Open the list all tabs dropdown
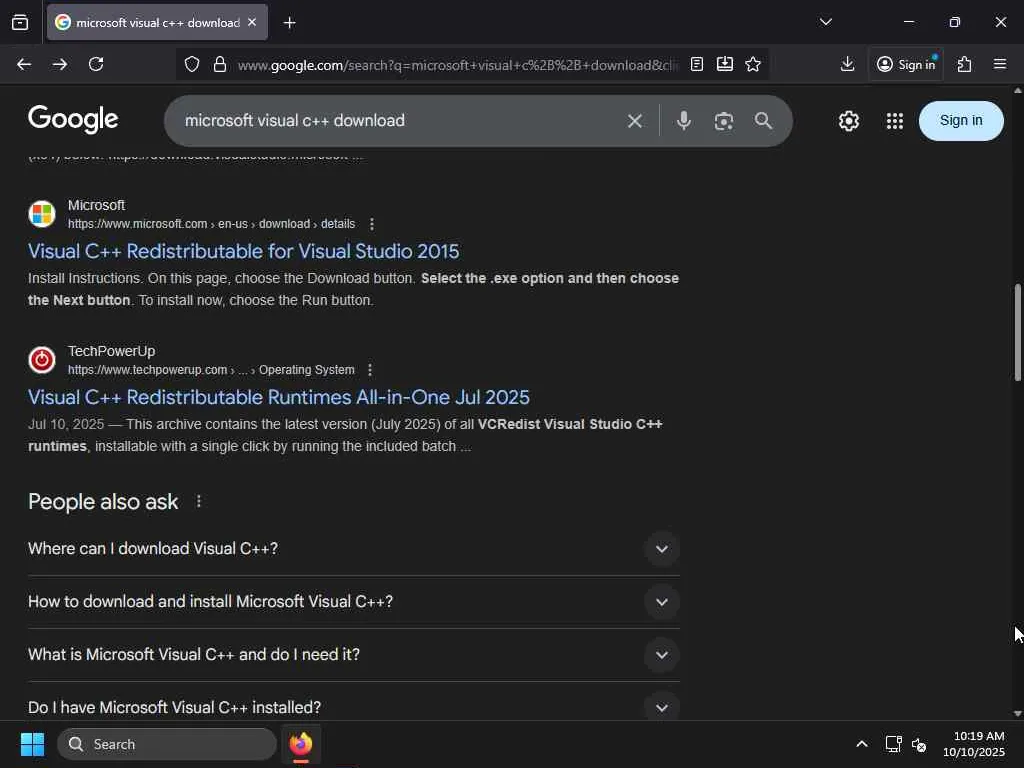 click(x=825, y=22)
